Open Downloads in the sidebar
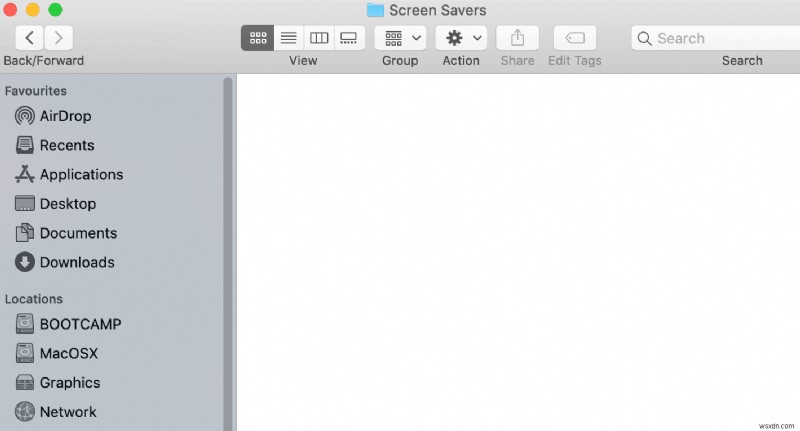 point(64,262)
